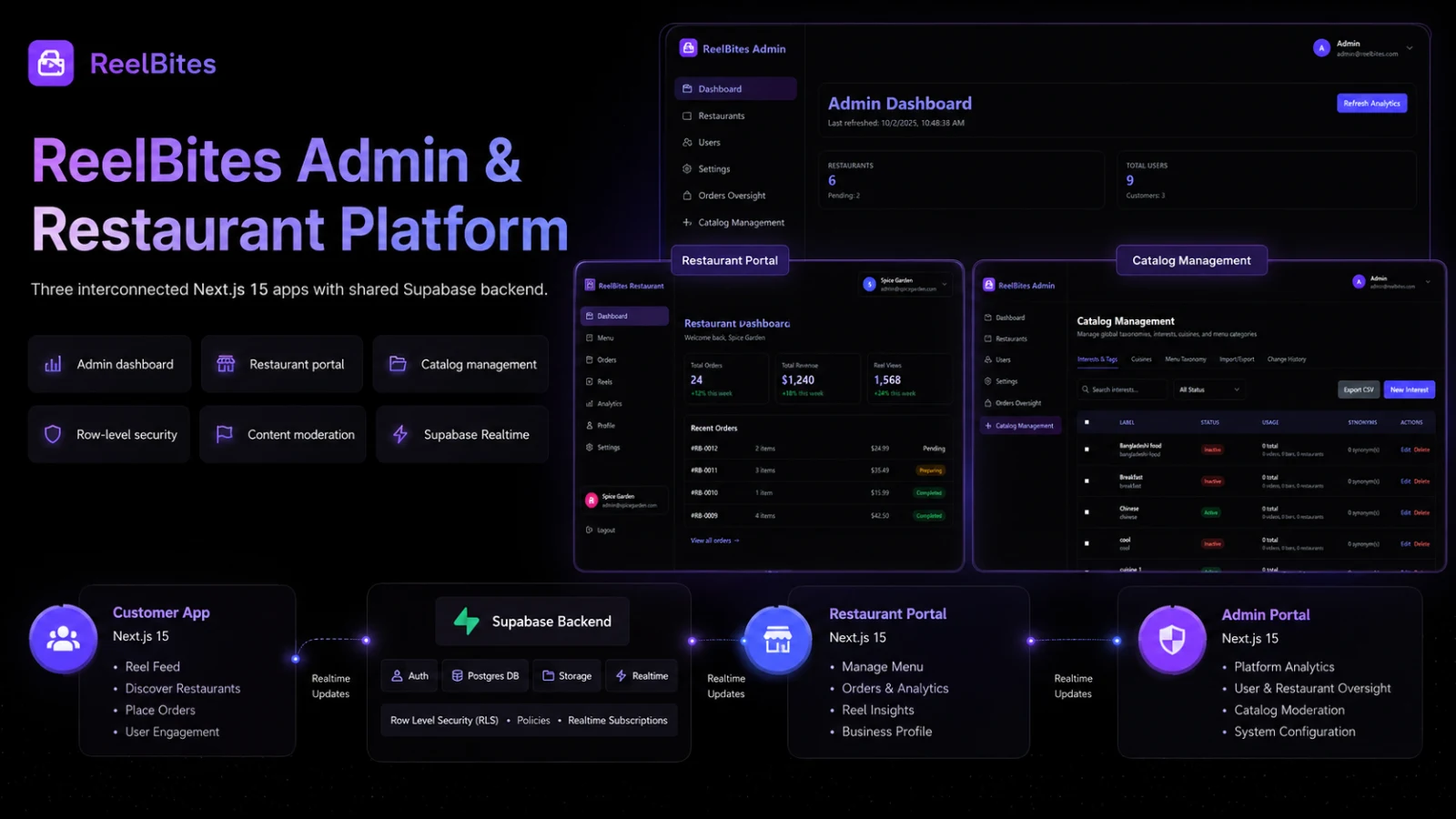Check the Chinese row checkbox

(1087, 512)
